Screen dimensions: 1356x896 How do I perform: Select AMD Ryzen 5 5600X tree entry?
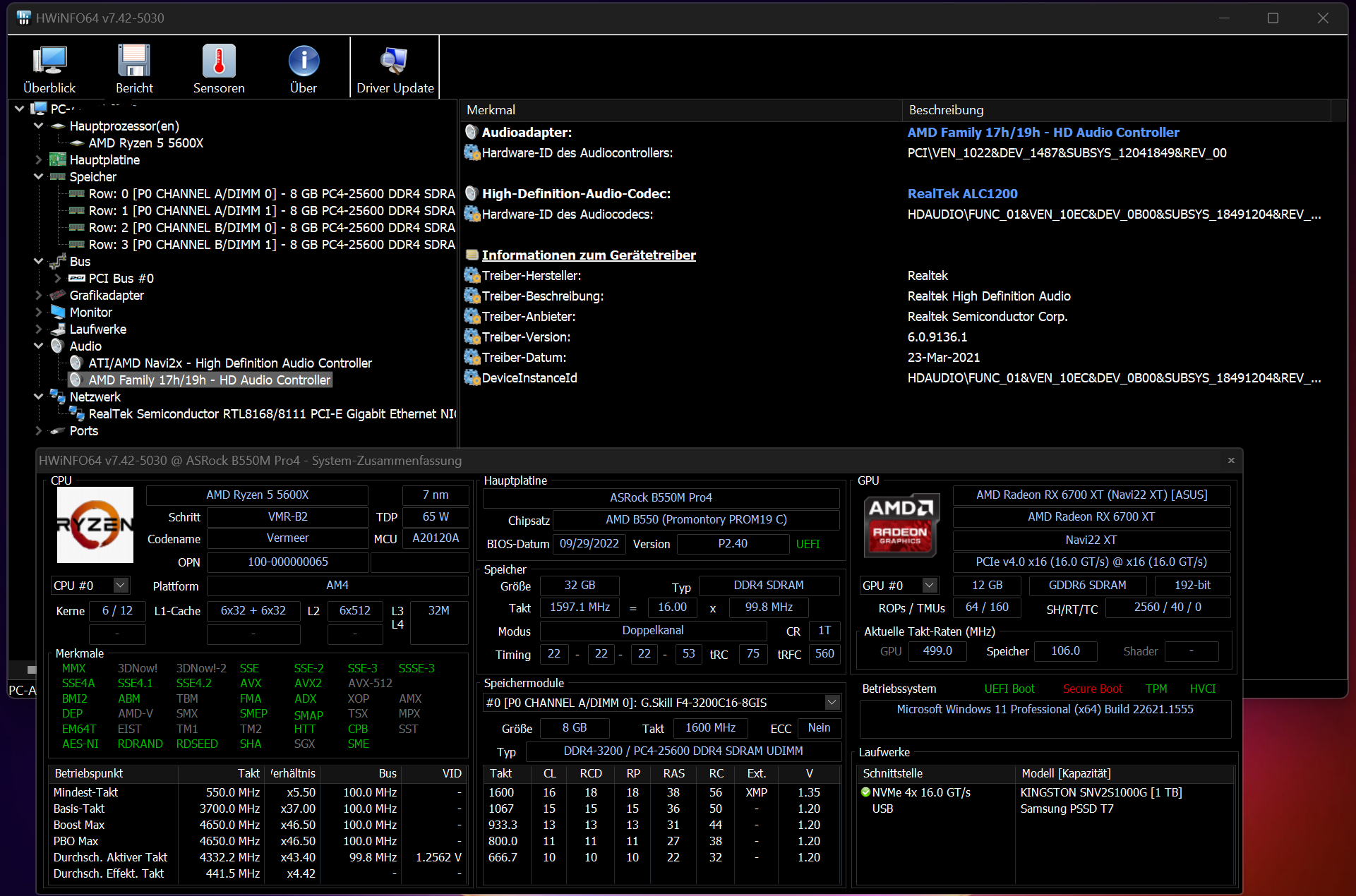[145, 143]
